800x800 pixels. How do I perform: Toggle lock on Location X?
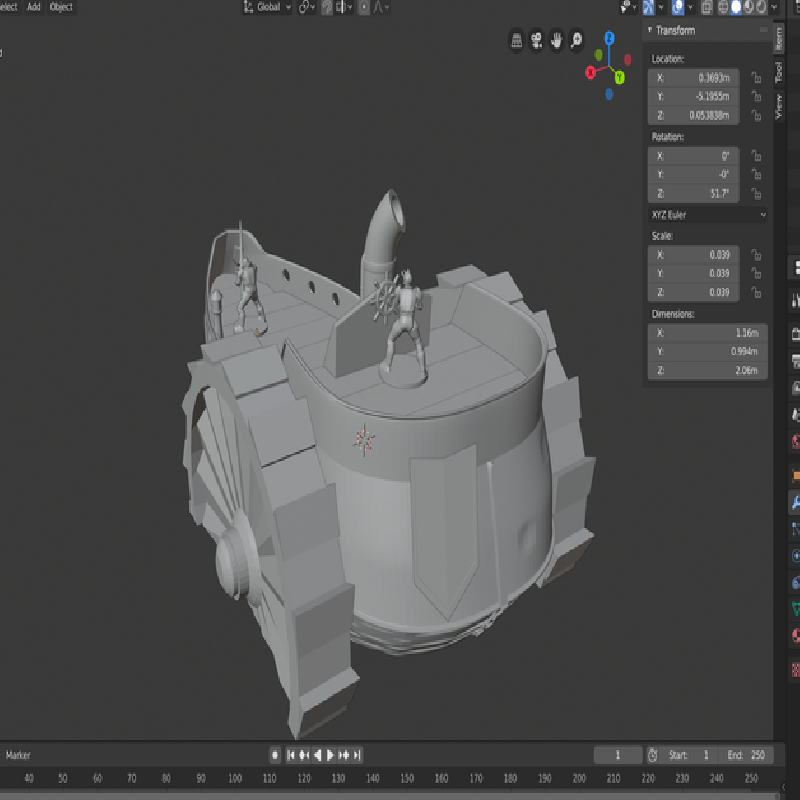tap(757, 78)
